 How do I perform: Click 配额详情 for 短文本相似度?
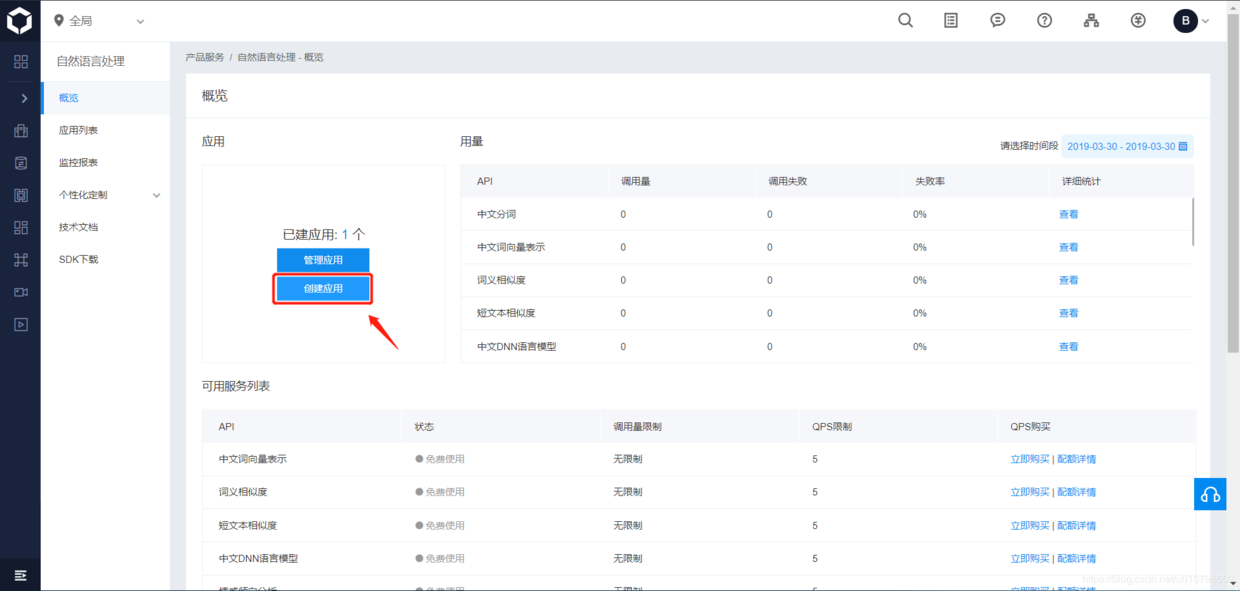pyautogui.click(x=1077, y=525)
